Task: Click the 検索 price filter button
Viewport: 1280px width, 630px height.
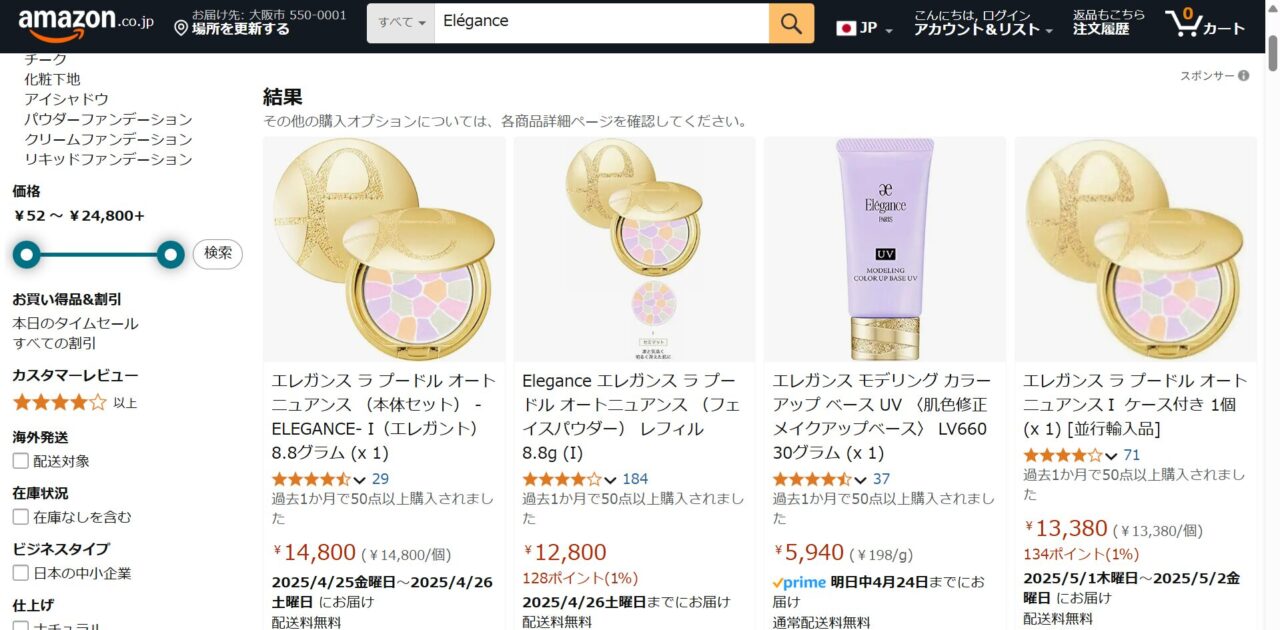Action: pyautogui.click(x=217, y=254)
